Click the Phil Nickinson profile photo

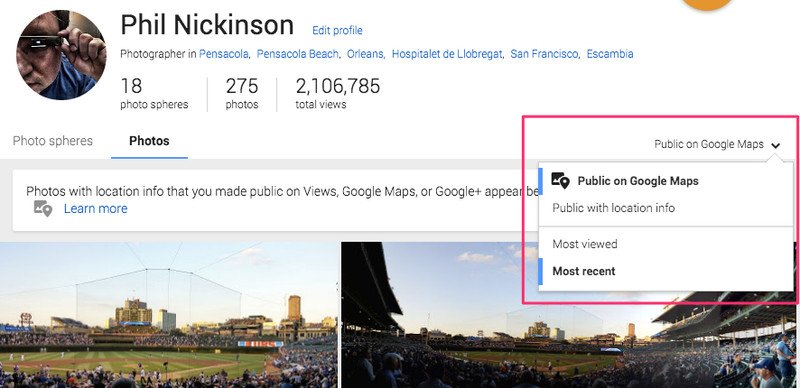coord(61,55)
